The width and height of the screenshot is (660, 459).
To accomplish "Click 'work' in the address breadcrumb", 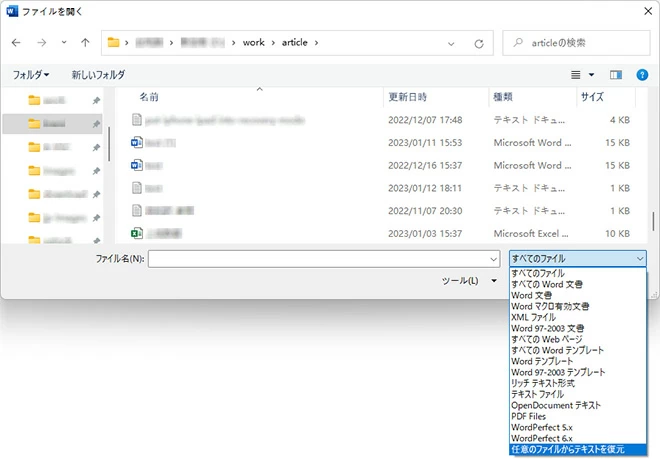I will [x=253, y=43].
